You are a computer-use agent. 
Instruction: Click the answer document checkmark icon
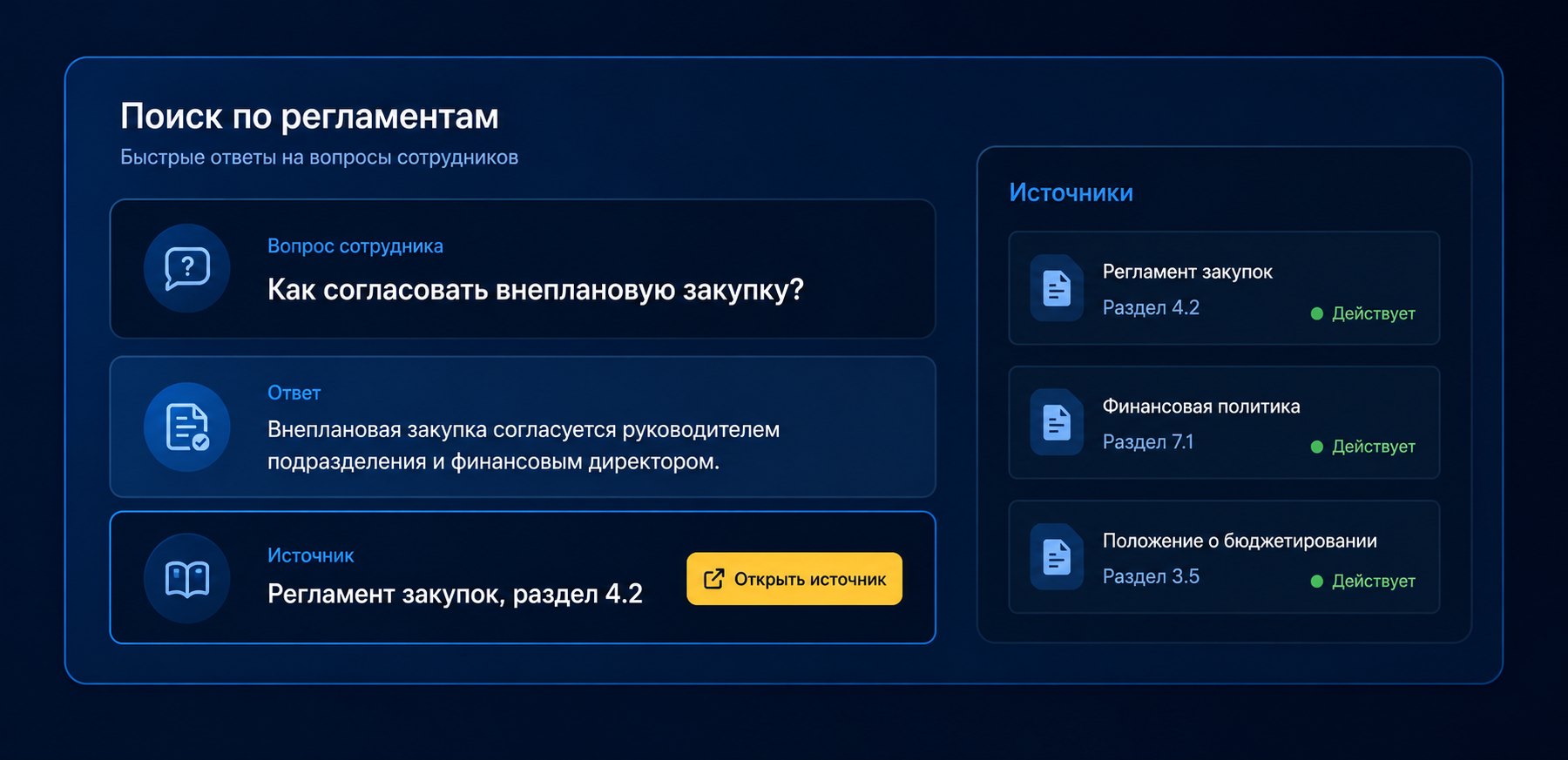click(187, 427)
